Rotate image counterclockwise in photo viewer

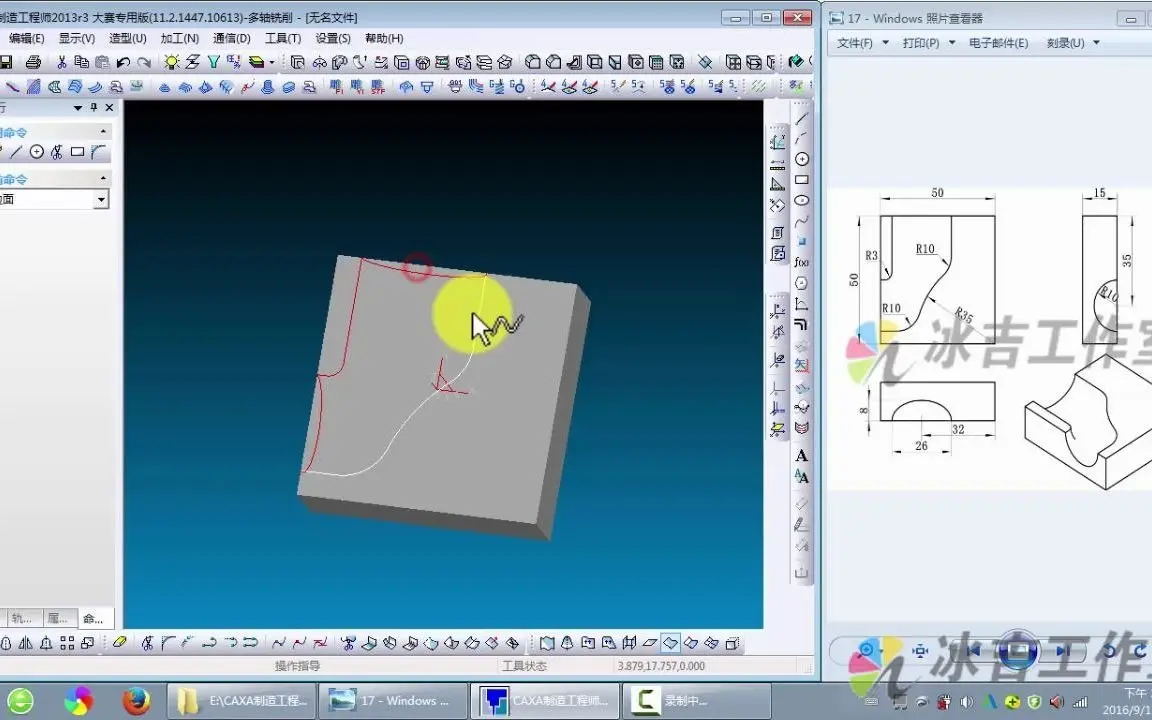point(1110,651)
